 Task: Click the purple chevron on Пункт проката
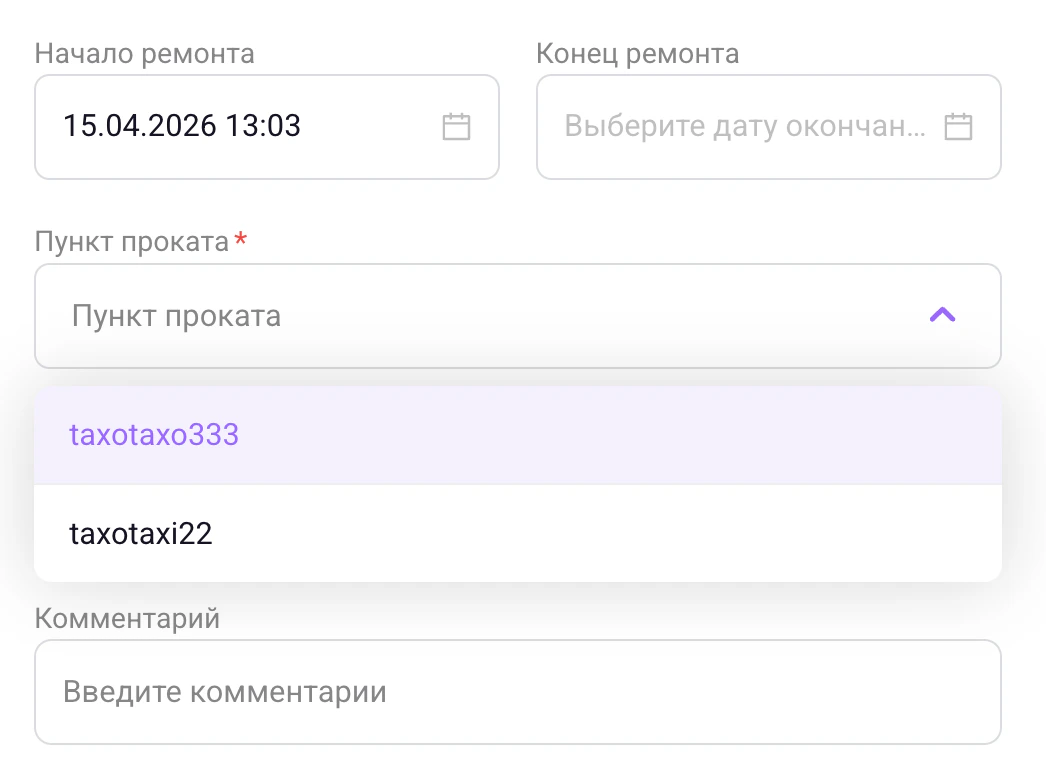tap(940, 315)
